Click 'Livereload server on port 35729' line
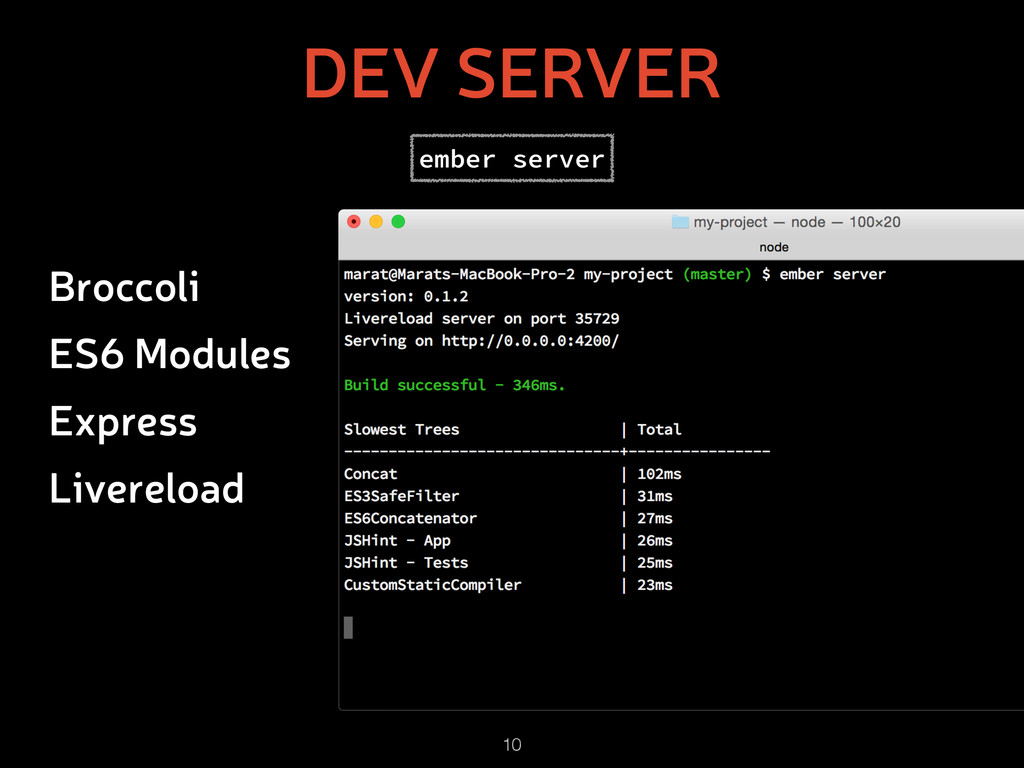Image resolution: width=1024 pixels, height=768 pixels. coord(482,319)
